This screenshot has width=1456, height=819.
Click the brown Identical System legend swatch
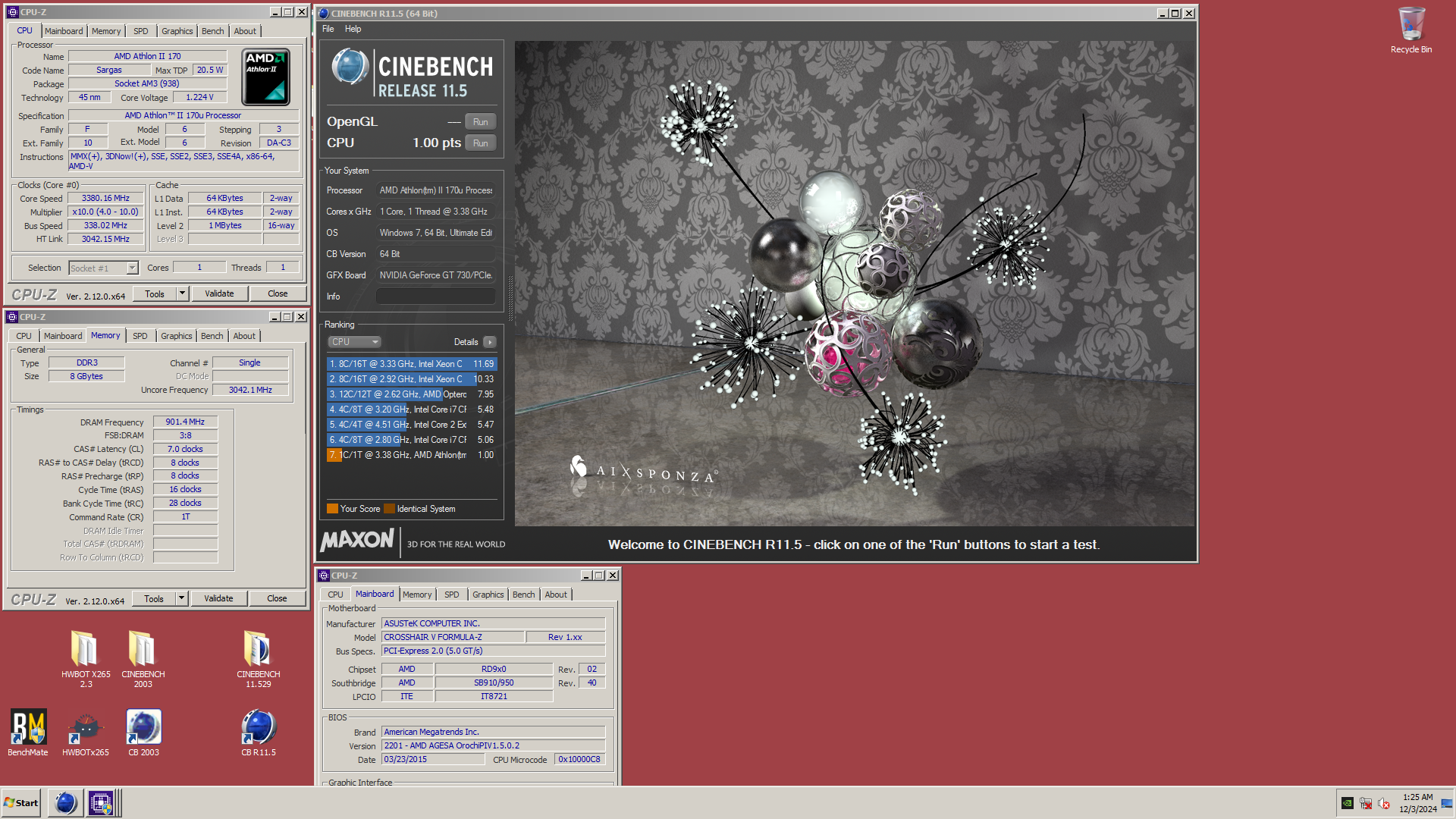point(389,509)
